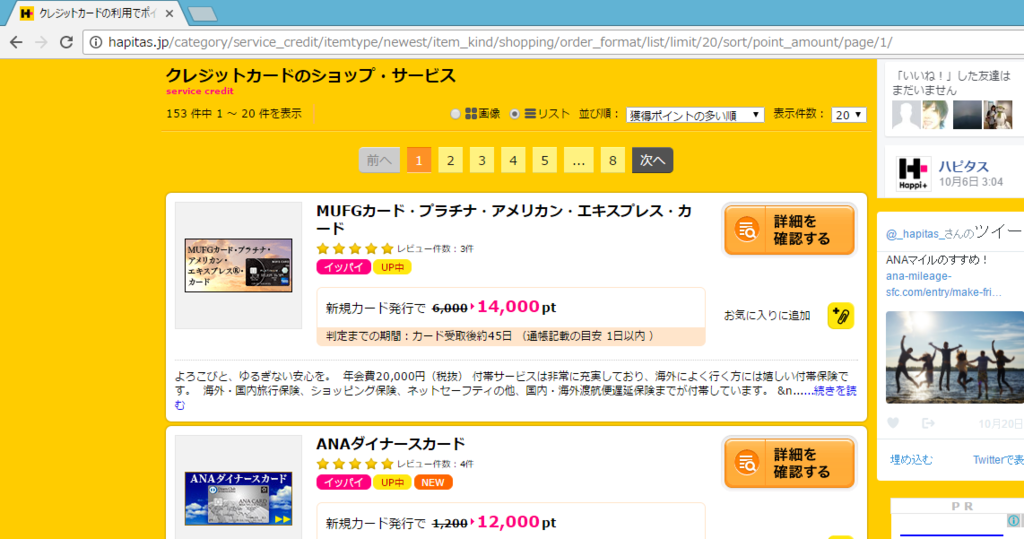This screenshot has width=1024, height=539.
Task: Click the UP中 badge on MUFG card
Action: (392, 267)
